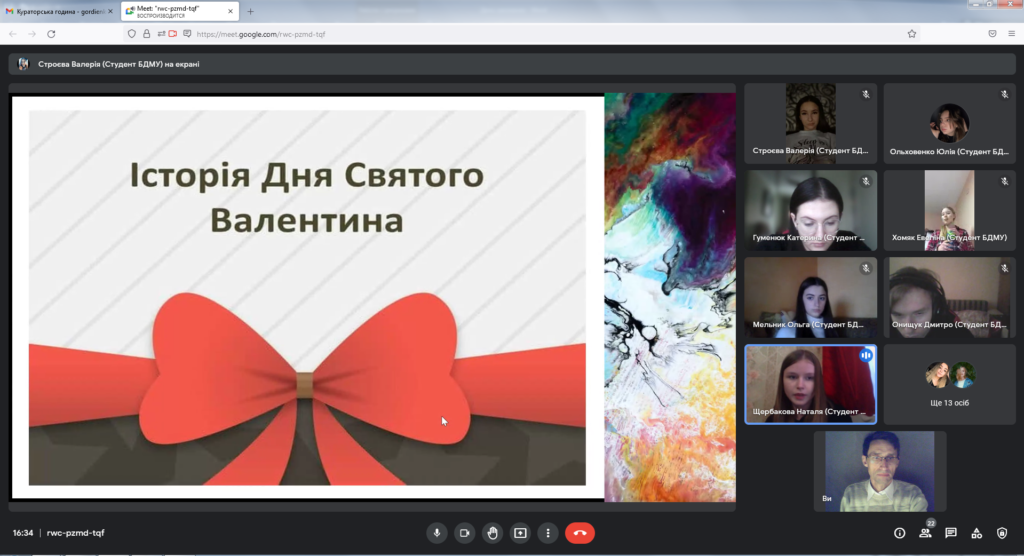The width and height of the screenshot is (1024, 556).
Task: Select the Щербакова Наталя video tile
Action: coord(810,384)
